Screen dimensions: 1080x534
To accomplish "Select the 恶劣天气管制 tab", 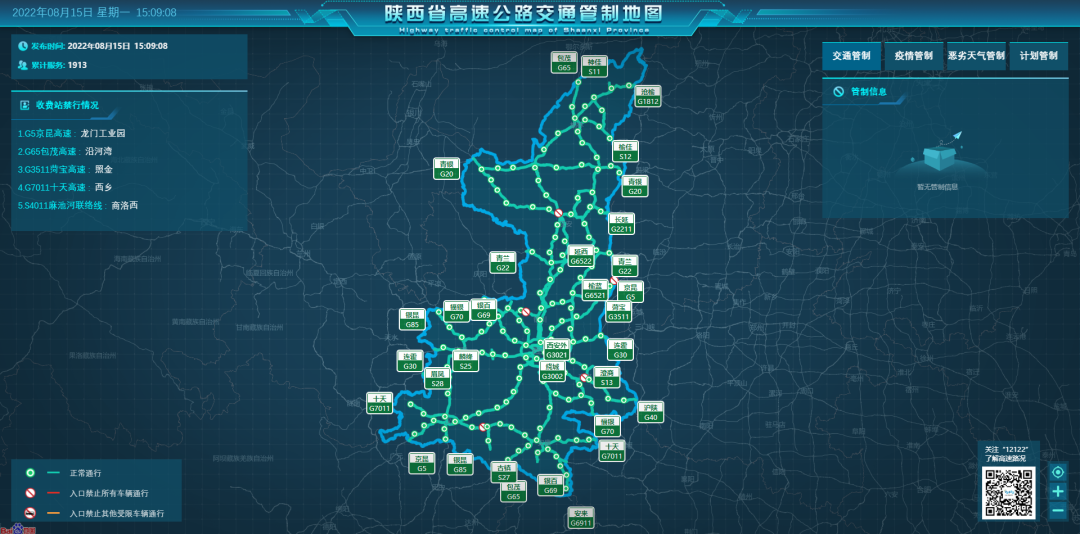I will (976, 56).
